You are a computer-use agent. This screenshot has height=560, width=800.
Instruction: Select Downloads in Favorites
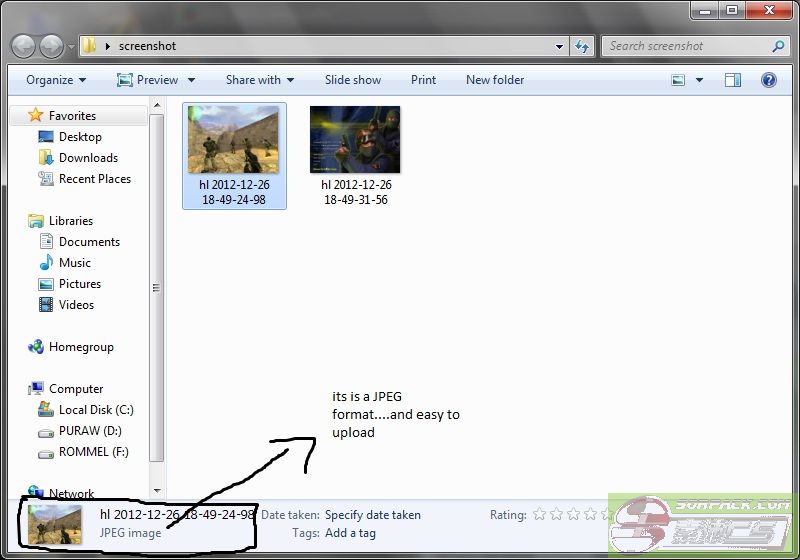coord(88,158)
